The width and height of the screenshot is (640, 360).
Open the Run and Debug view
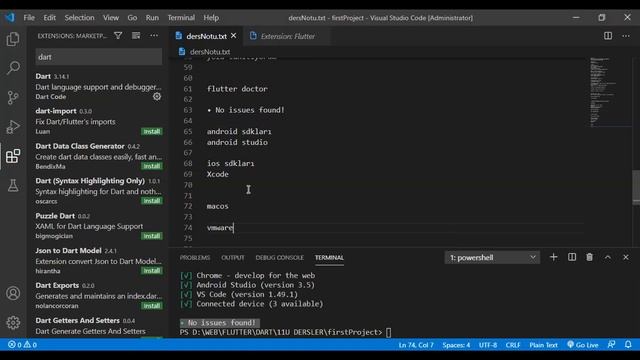13,127
